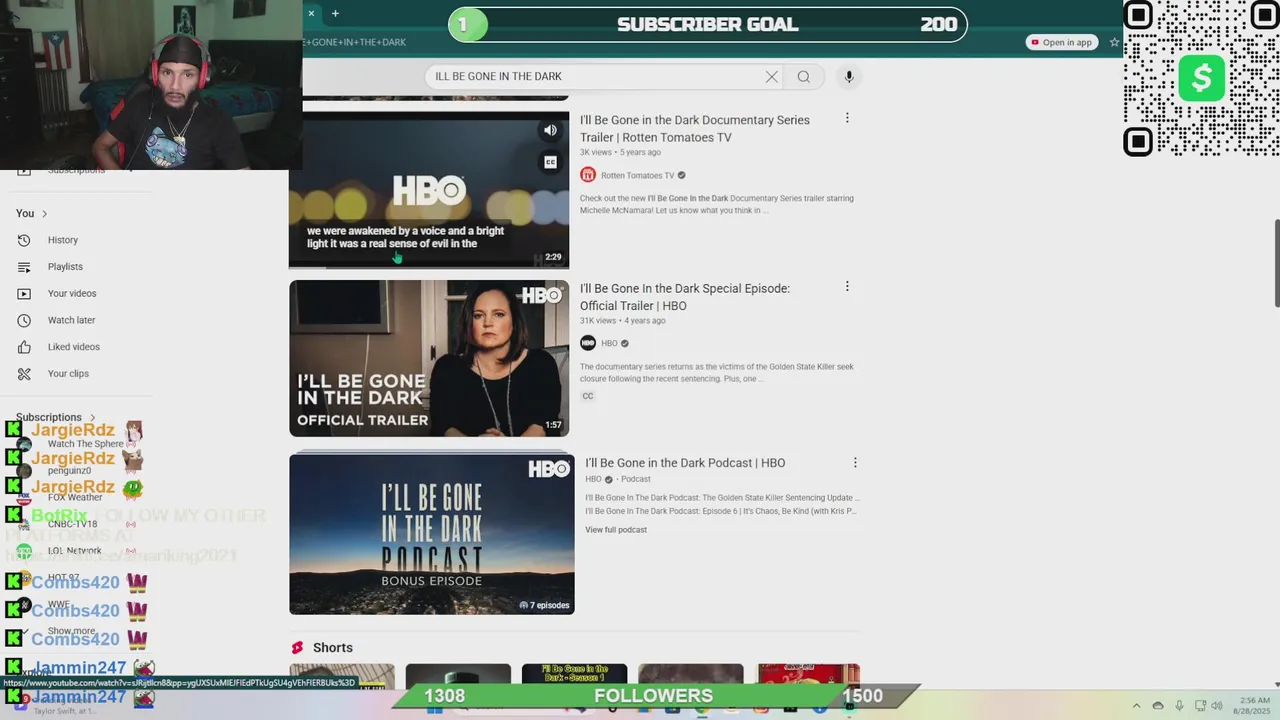This screenshot has height=720, width=1280.
Task: Seek on the trailer preview progress bar
Action: (429, 267)
